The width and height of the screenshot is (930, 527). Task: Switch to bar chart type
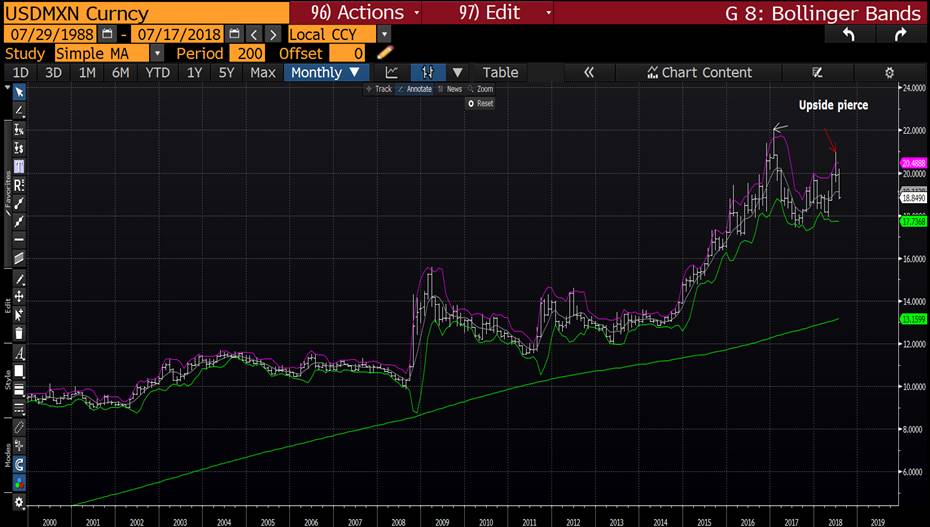[x=428, y=72]
